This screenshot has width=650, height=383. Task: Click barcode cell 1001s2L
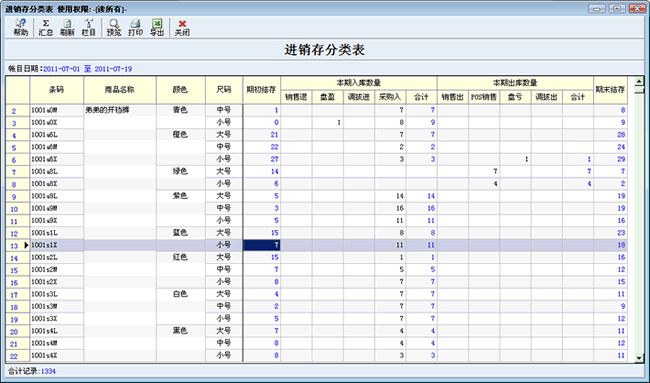click(57, 257)
